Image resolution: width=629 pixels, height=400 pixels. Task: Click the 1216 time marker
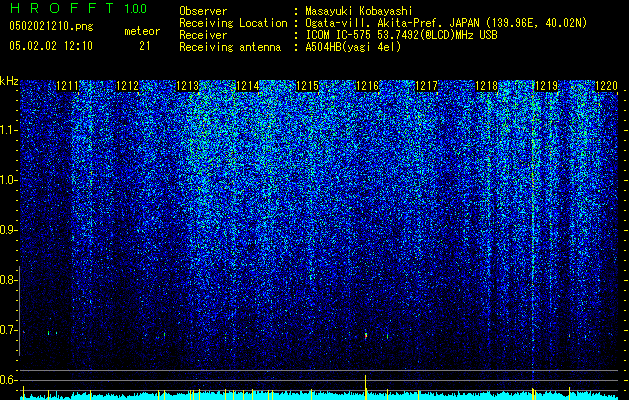coord(367,86)
